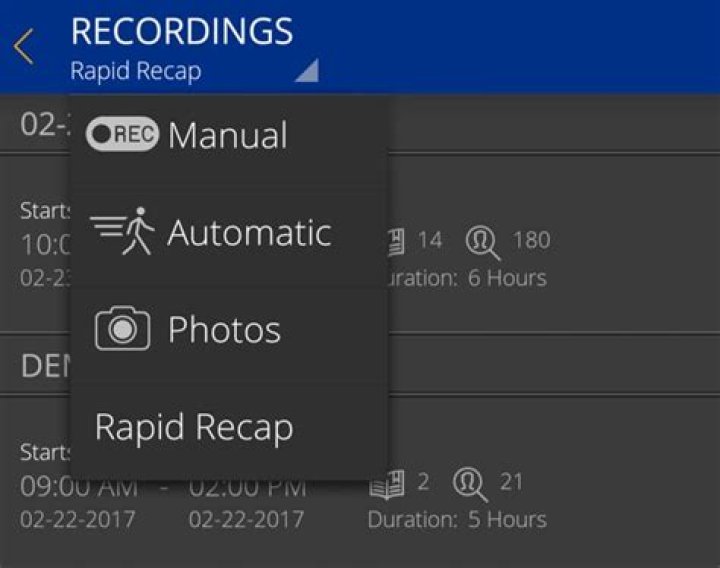Viewport: 720px width, 568px height.
Task: Click the magnifier icon beside 180
Action: [x=482, y=243]
